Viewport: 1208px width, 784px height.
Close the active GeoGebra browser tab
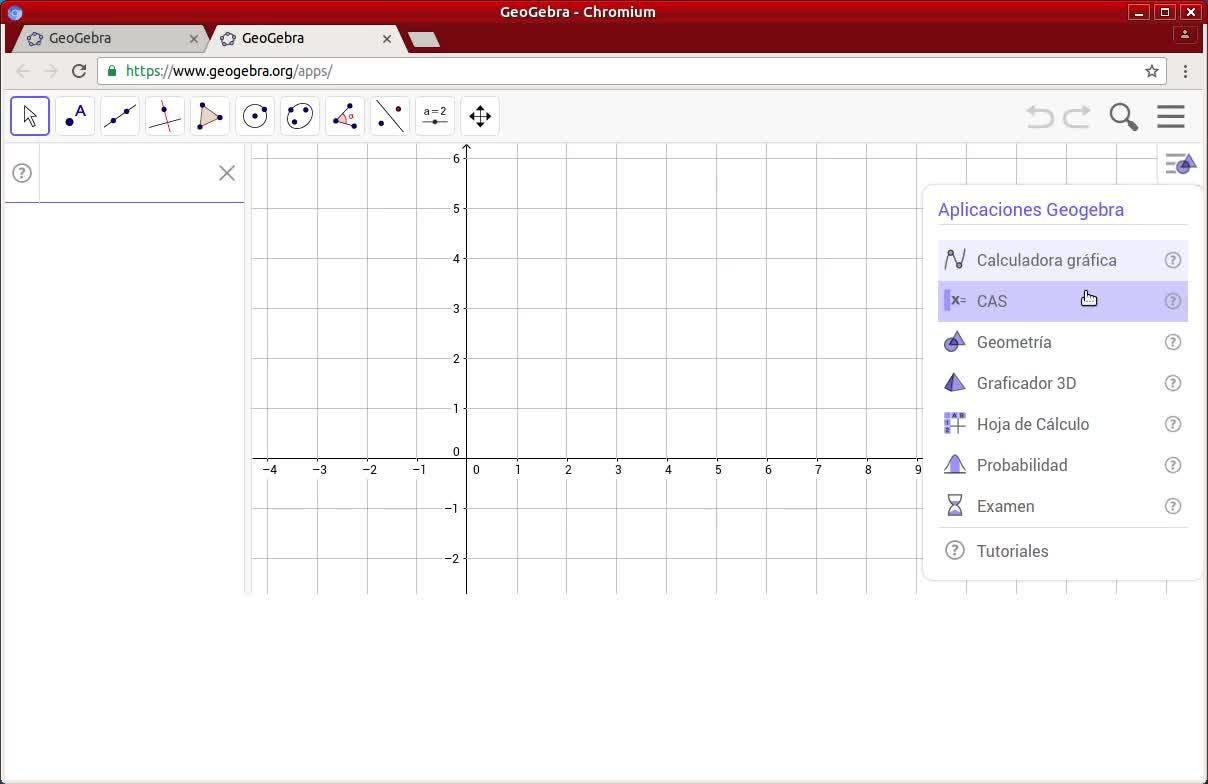[387, 39]
